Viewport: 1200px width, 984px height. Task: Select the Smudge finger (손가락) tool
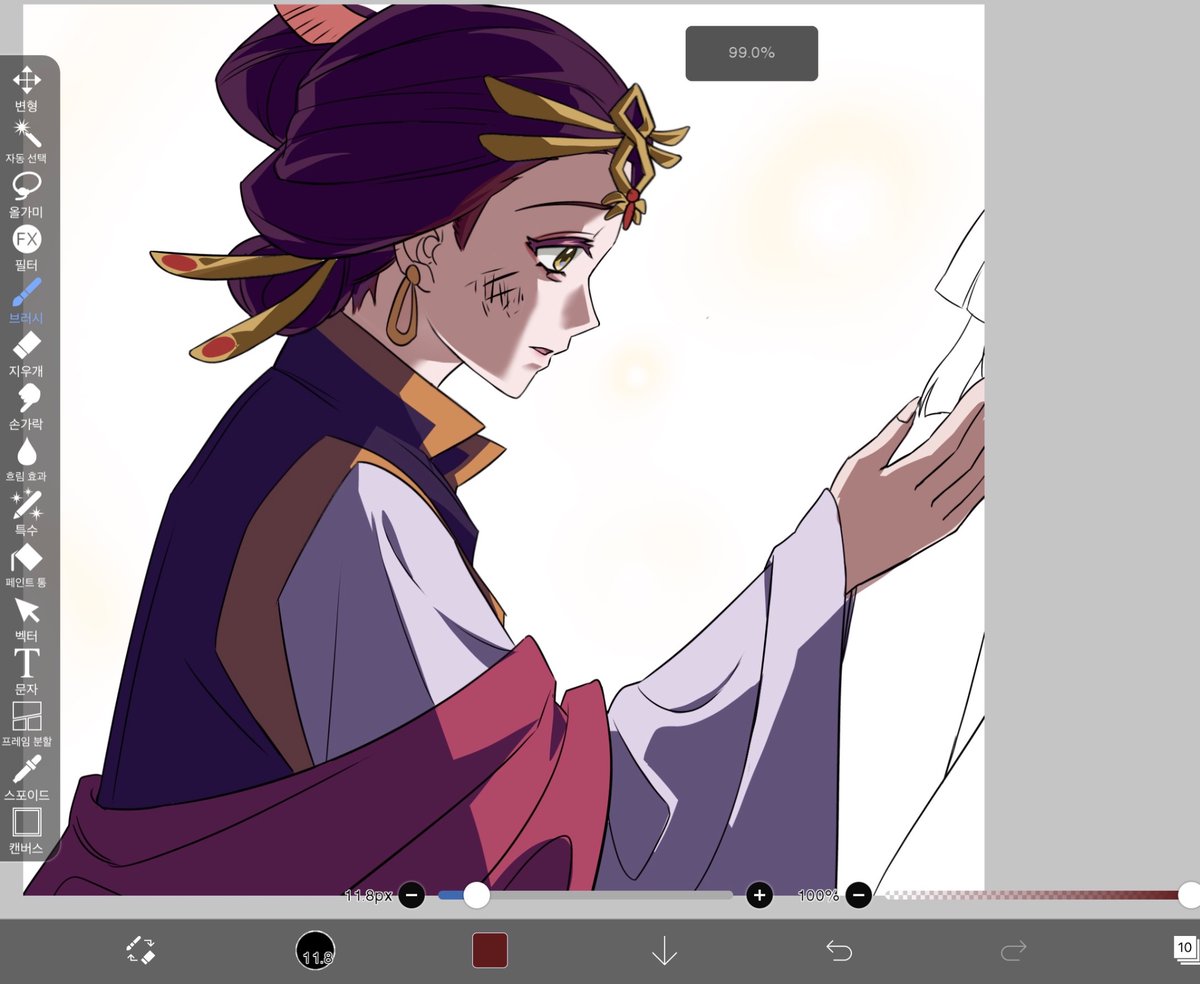click(x=26, y=407)
